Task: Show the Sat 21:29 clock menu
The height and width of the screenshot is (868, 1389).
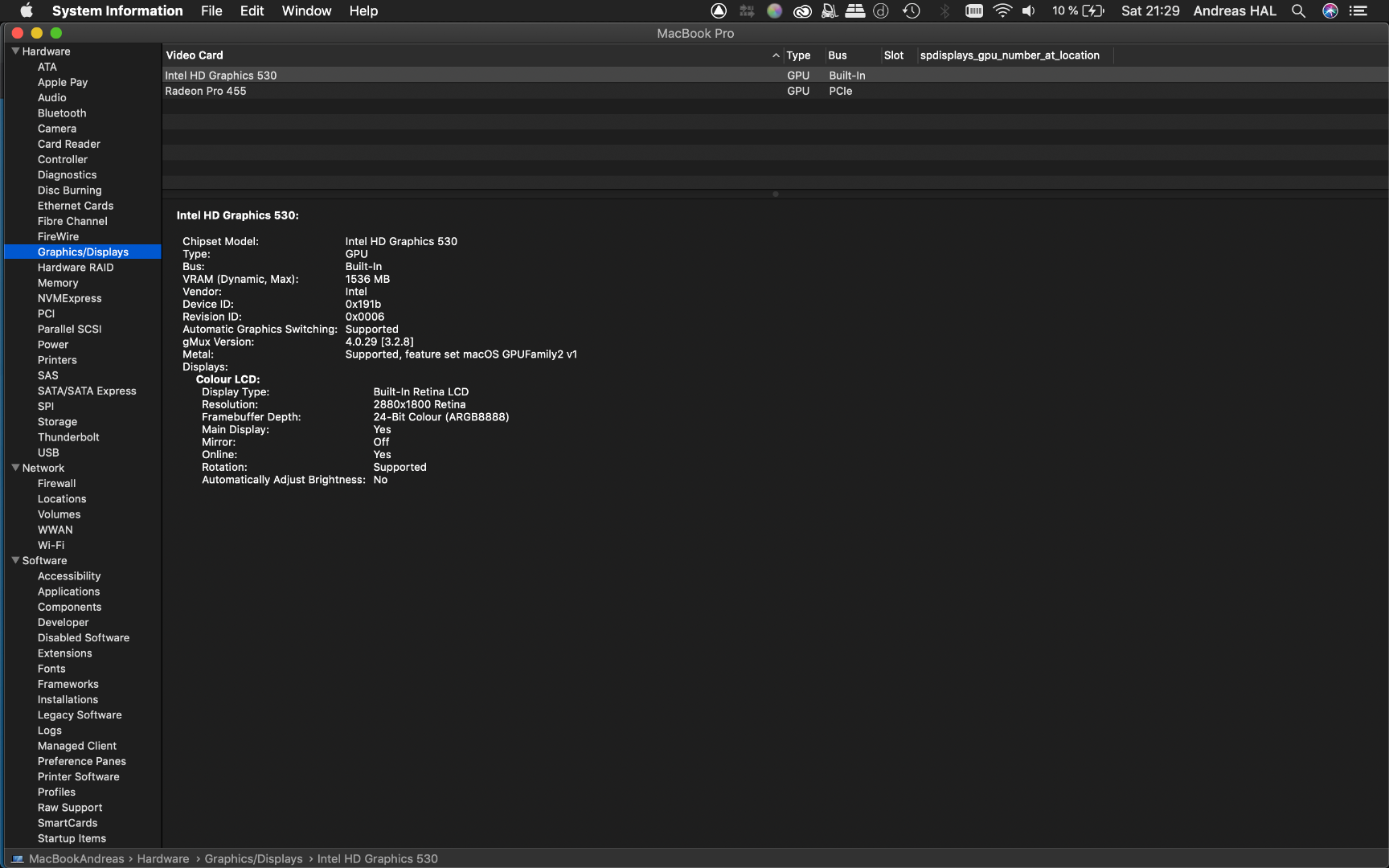Action: point(1150,10)
